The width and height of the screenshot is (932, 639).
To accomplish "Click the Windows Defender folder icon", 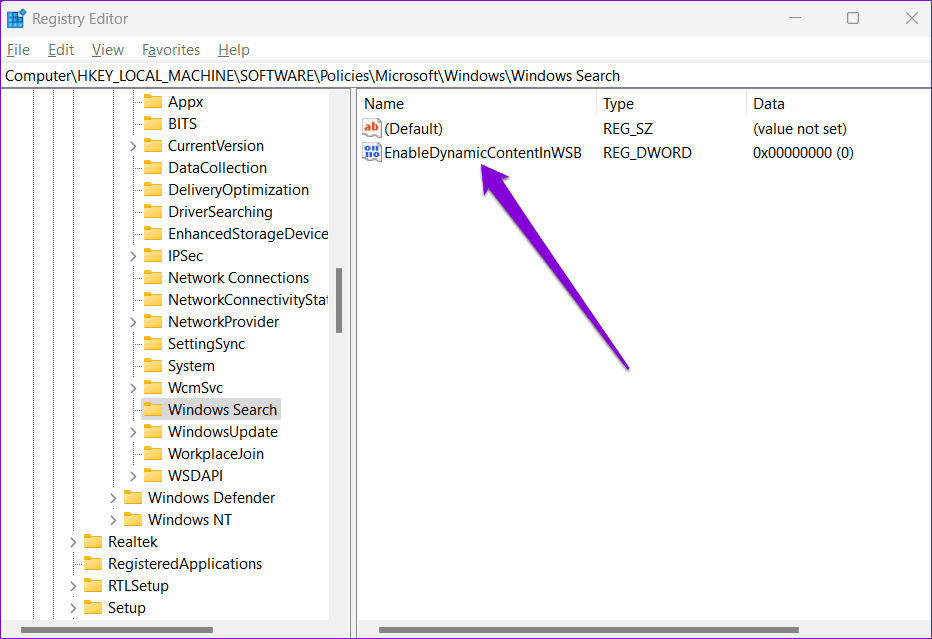I will point(133,498).
